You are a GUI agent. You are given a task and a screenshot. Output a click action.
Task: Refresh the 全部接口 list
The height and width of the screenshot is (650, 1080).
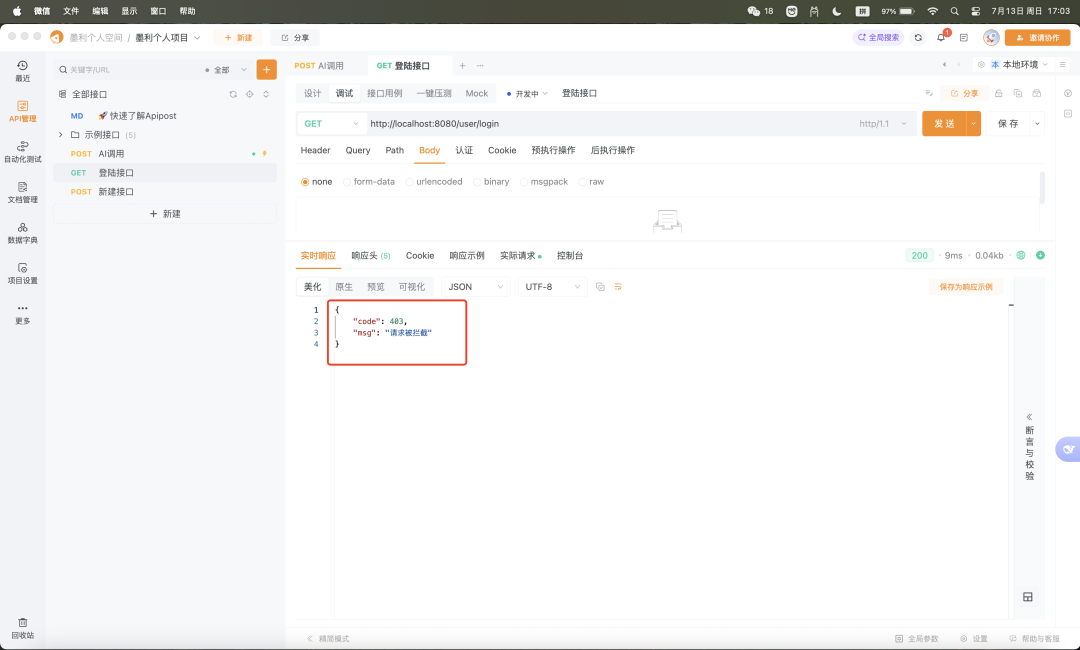233,94
